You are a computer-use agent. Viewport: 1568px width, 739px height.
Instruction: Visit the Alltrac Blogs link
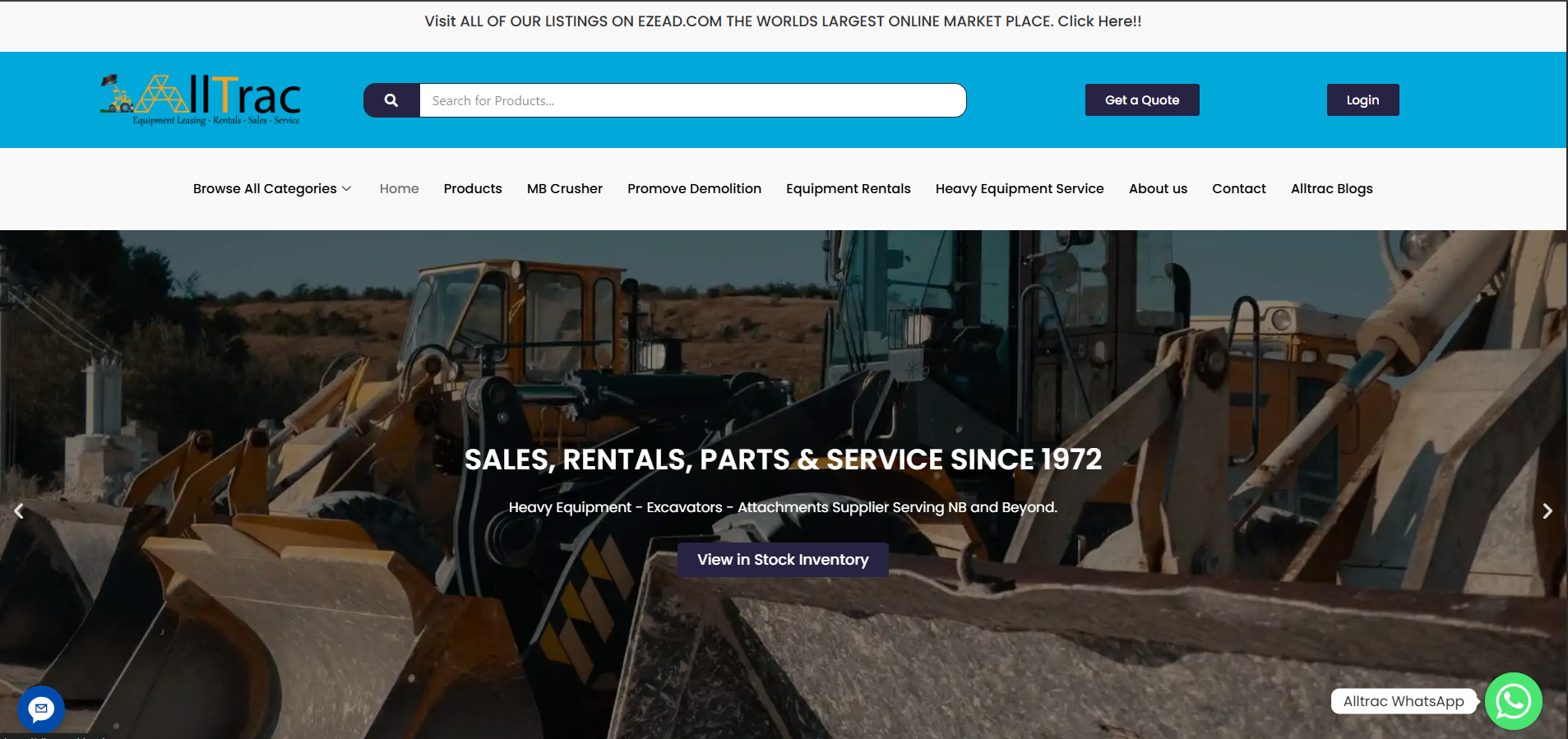point(1332,189)
